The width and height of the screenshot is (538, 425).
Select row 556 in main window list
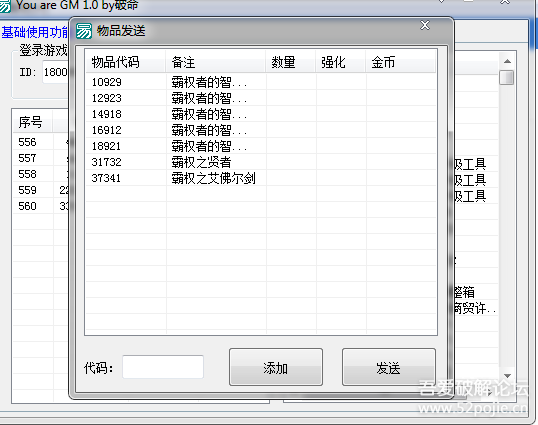[x=40, y=142]
